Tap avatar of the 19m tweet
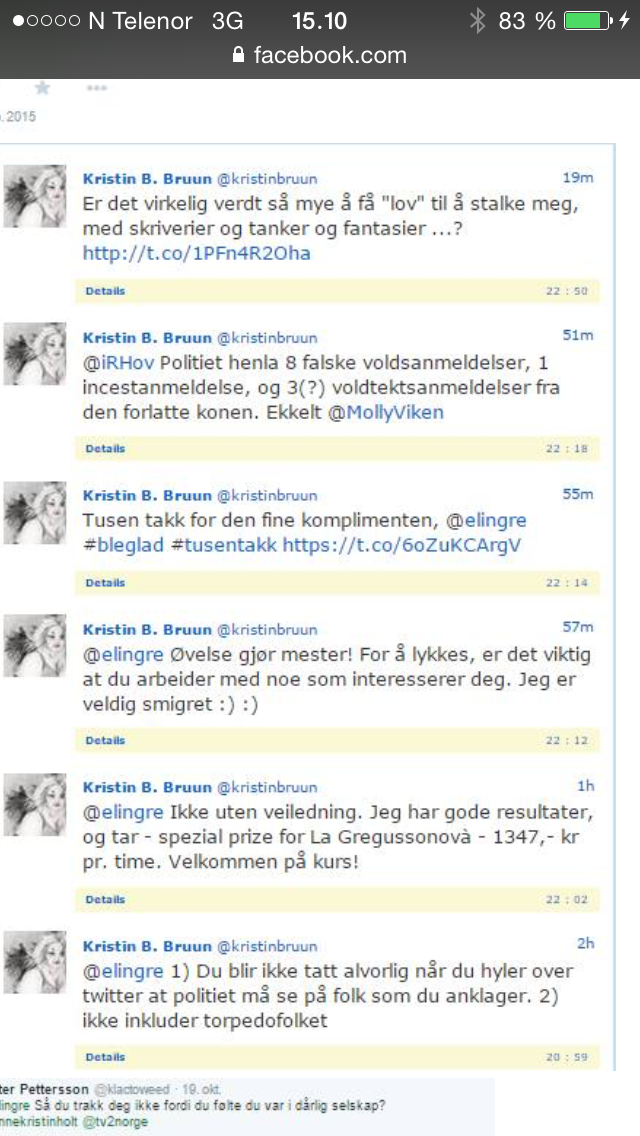640x1136 pixels. pos(35,196)
